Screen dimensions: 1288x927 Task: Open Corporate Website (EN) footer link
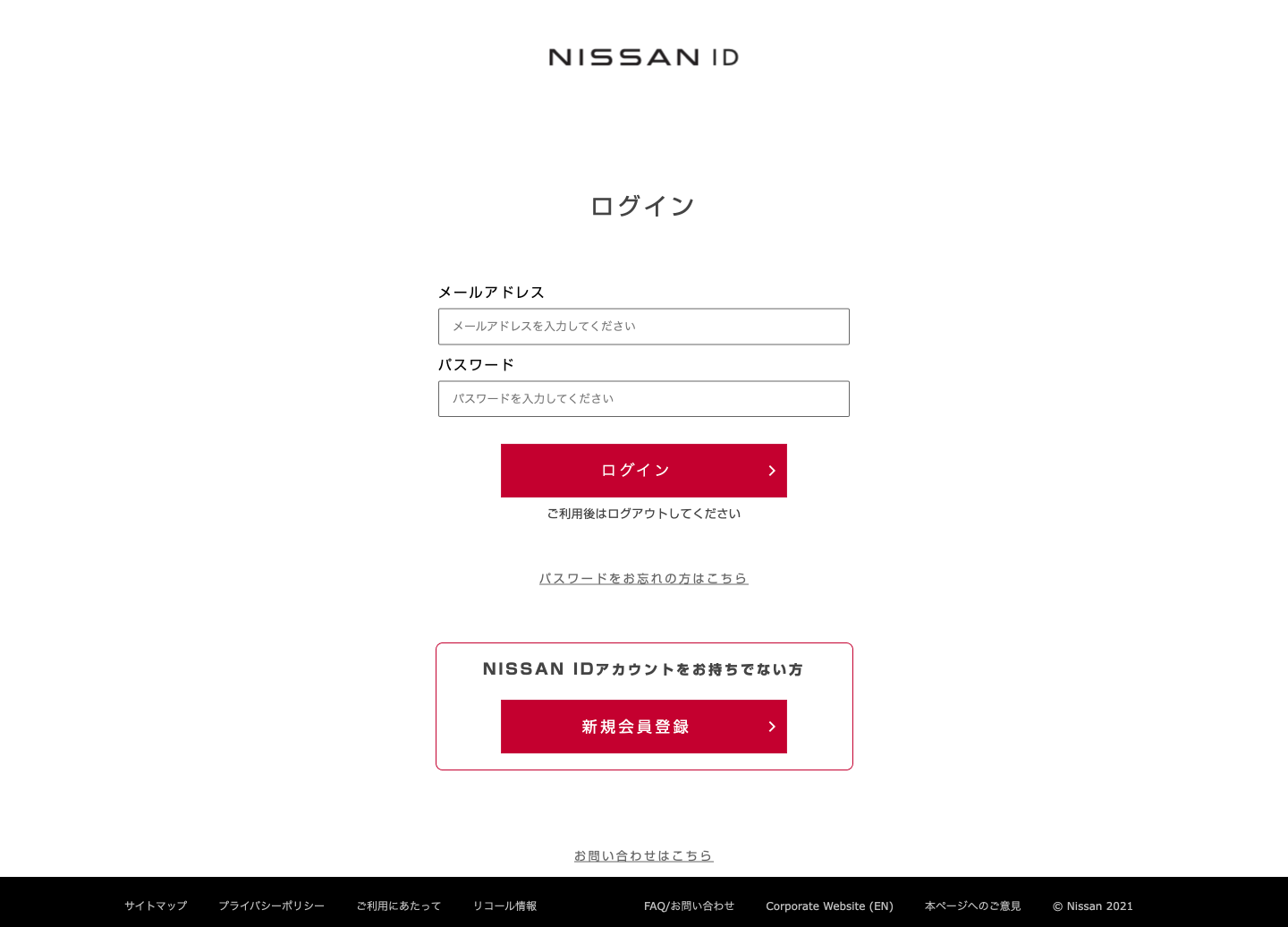[x=829, y=906]
